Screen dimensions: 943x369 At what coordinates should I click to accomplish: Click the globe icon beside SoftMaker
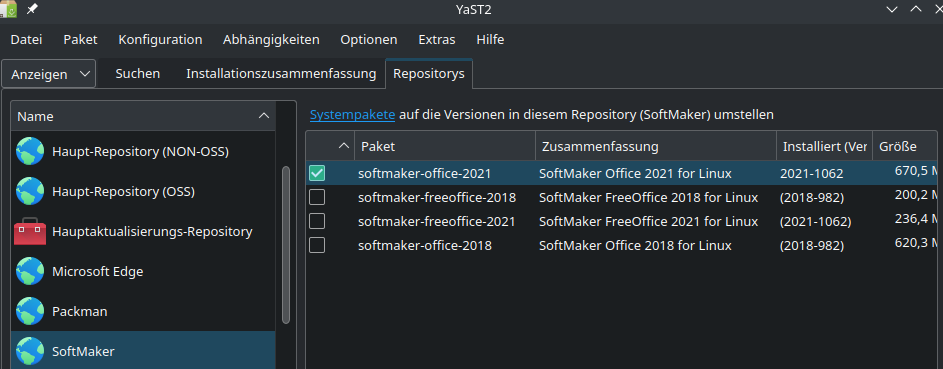pyautogui.click(x=29, y=351)
